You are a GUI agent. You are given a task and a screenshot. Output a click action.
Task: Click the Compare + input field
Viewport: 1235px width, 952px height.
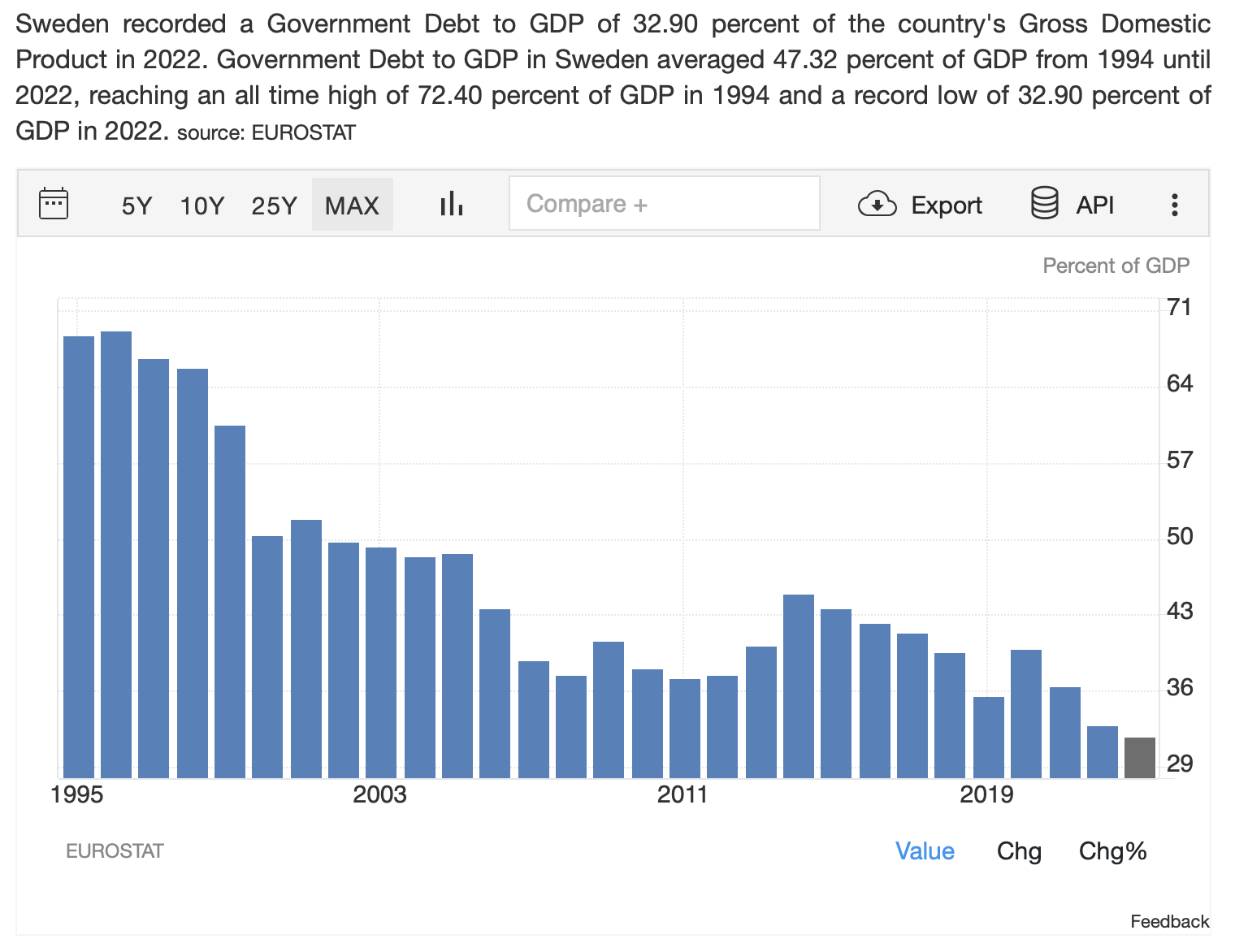[664, 203]
